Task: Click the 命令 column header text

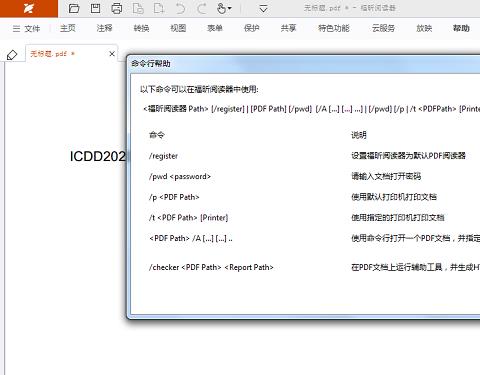Action: [157, 135]
